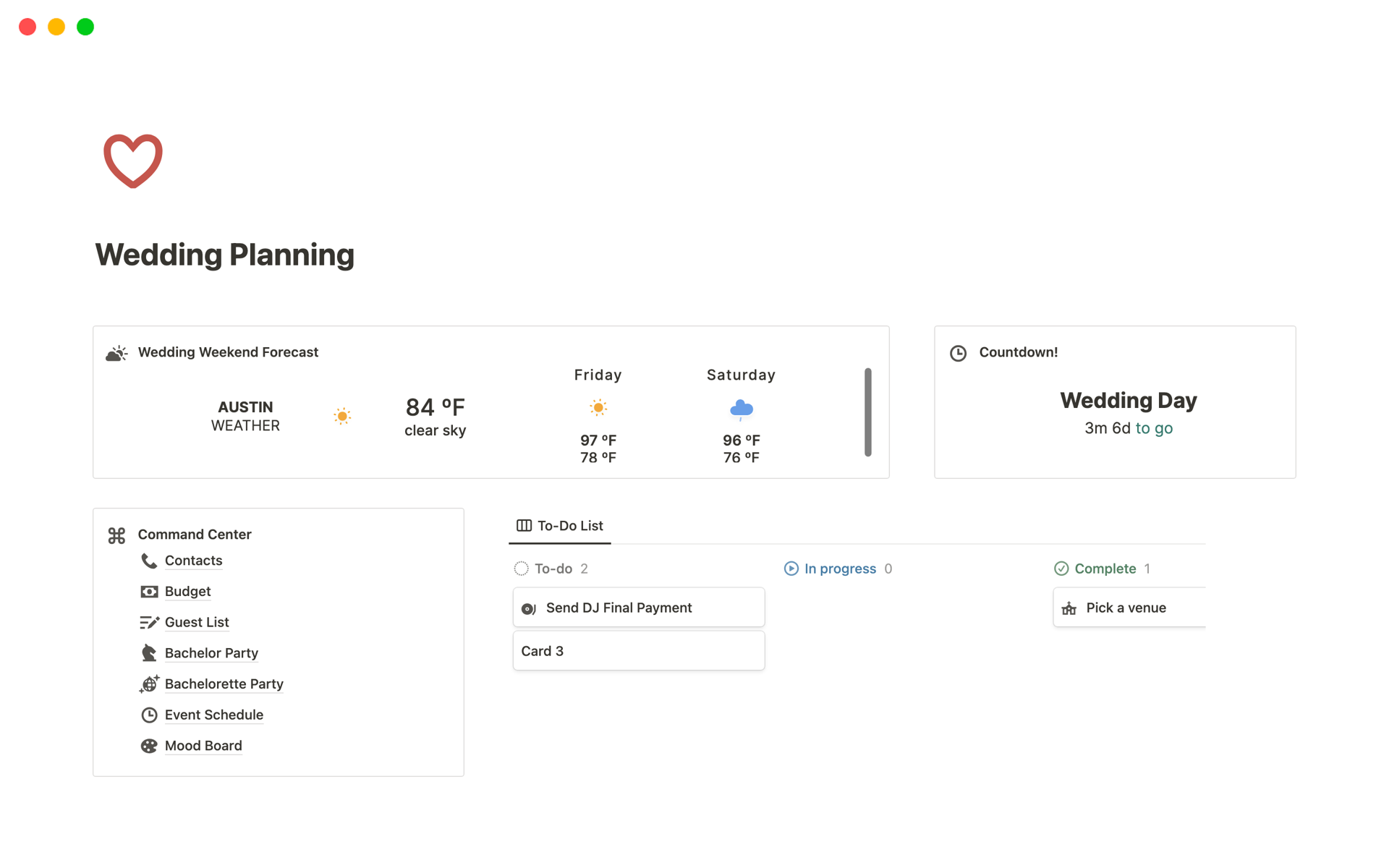Click the Wedding Weekend Forecast menu
1389x868 pixels.
point(228,351)
